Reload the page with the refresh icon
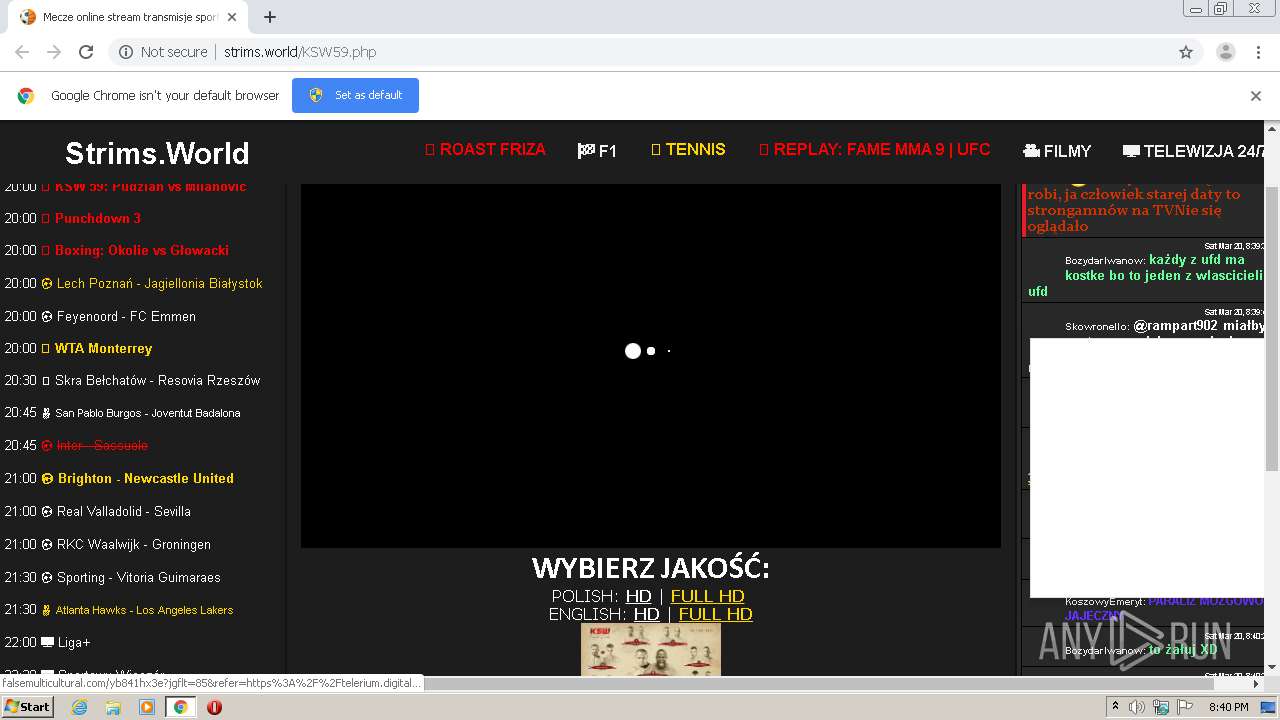The width and height of the screenshot is (1280, 720). click(86, 52)
